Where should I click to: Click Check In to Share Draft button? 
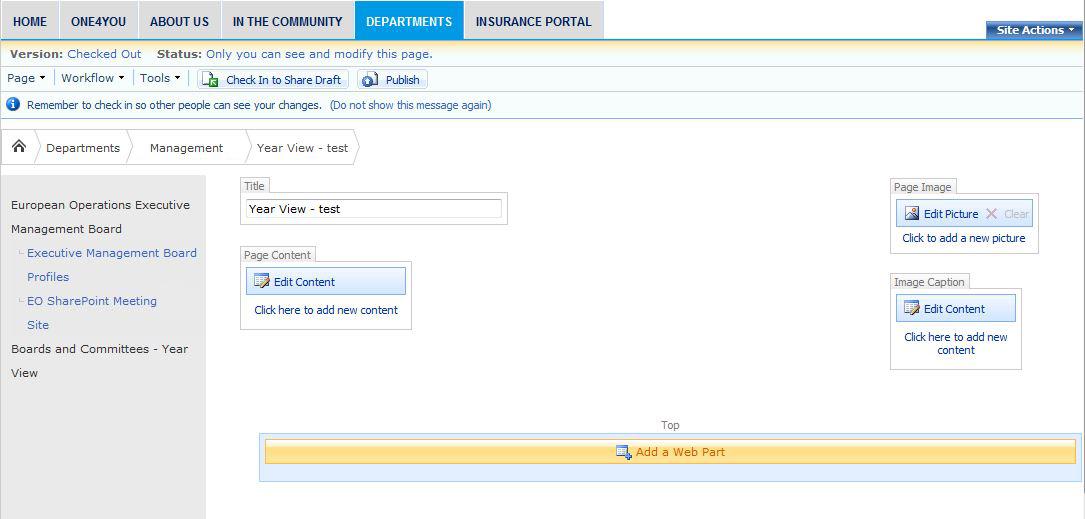point(273,80)
